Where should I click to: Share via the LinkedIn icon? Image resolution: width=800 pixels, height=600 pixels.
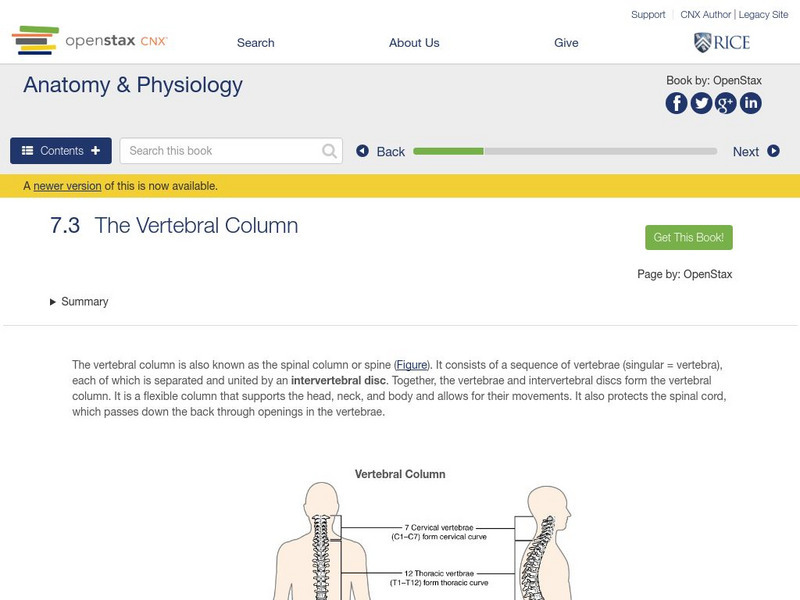tap(750, 103)
